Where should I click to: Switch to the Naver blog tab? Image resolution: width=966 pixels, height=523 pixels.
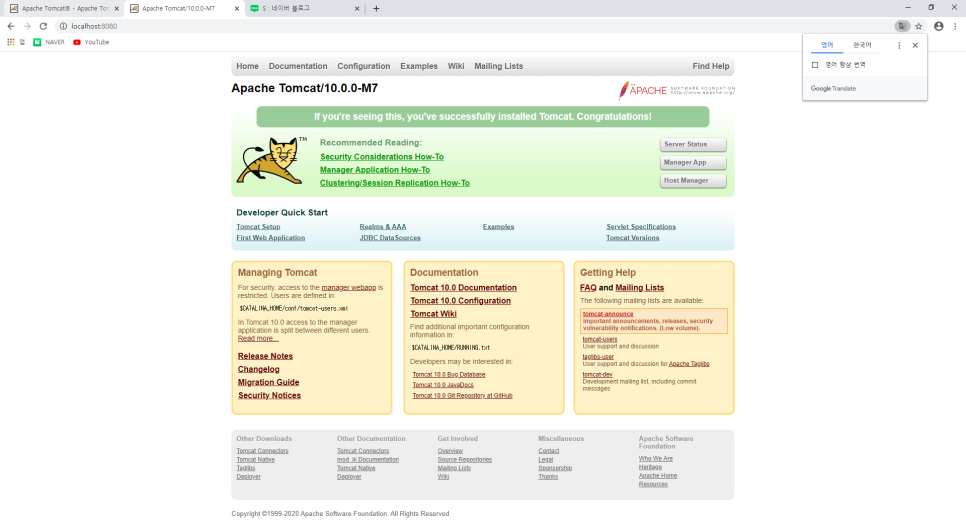[x=305, y=9]
